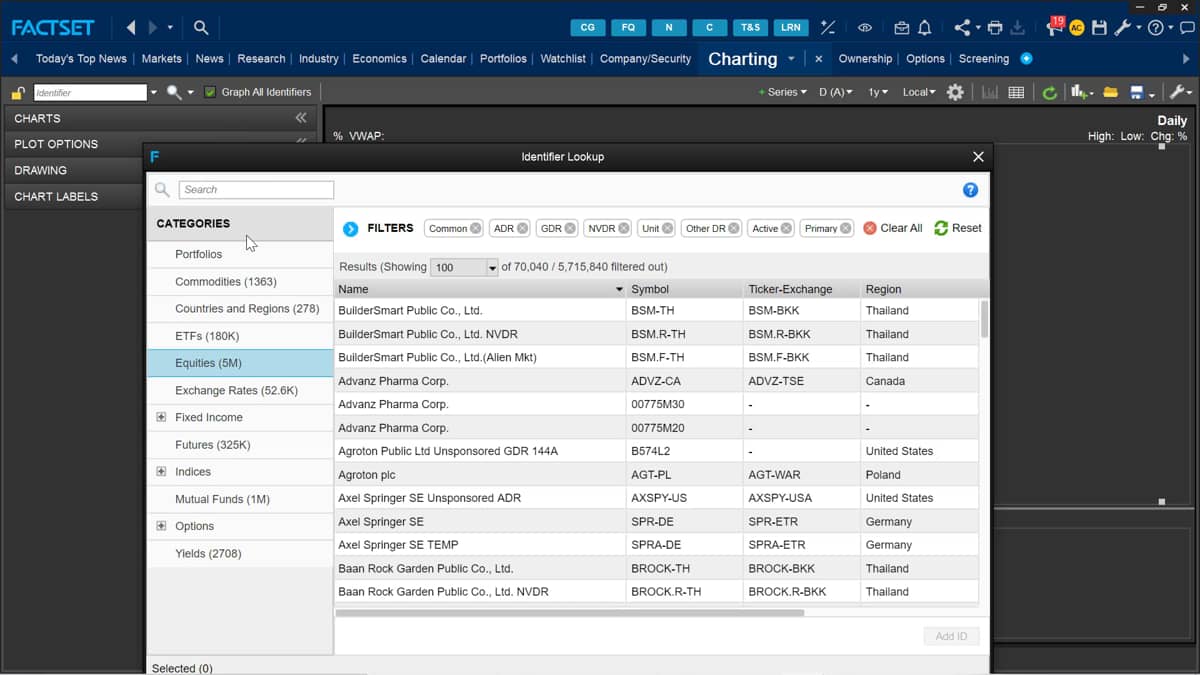The image size is (1200, 675).
Task: Open the Series dropdown in chart toolbar
Action: pyautogui.click(x=784, y=92)
